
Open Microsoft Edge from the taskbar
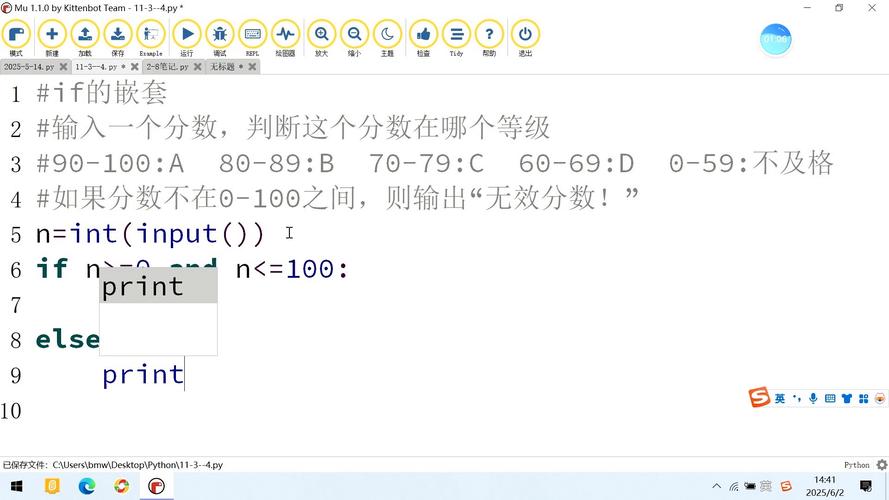click(87, 486)
